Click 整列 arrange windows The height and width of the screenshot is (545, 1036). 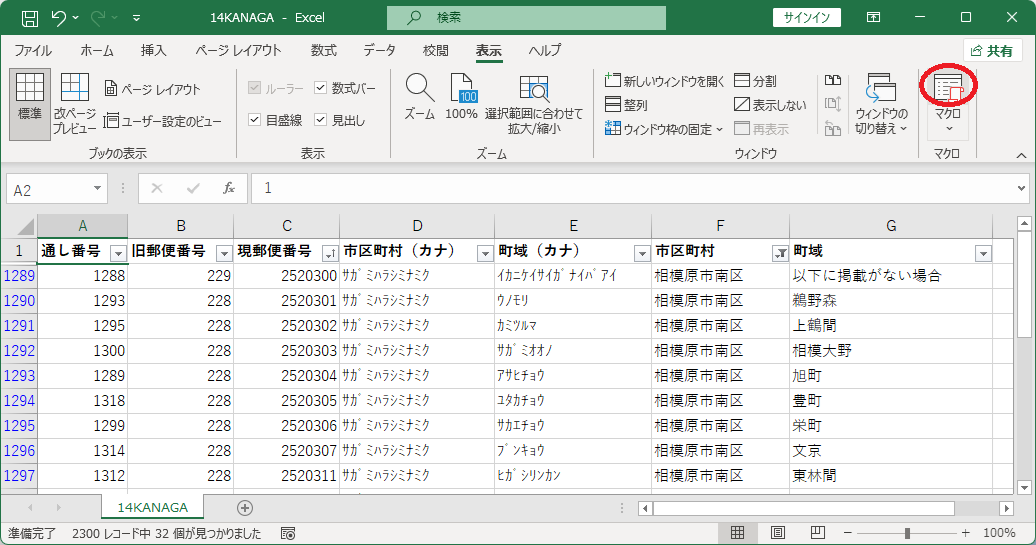coord(626,104)
